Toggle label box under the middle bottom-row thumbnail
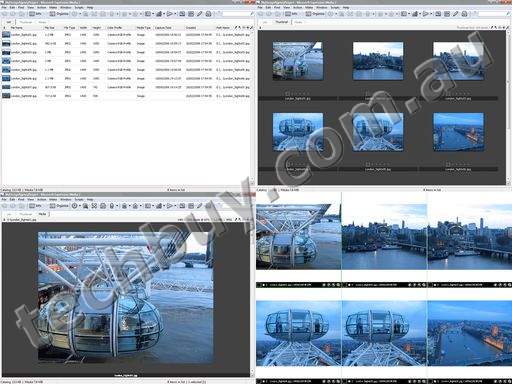The height and width of the screenshot is (384, 512). (368, 164)
